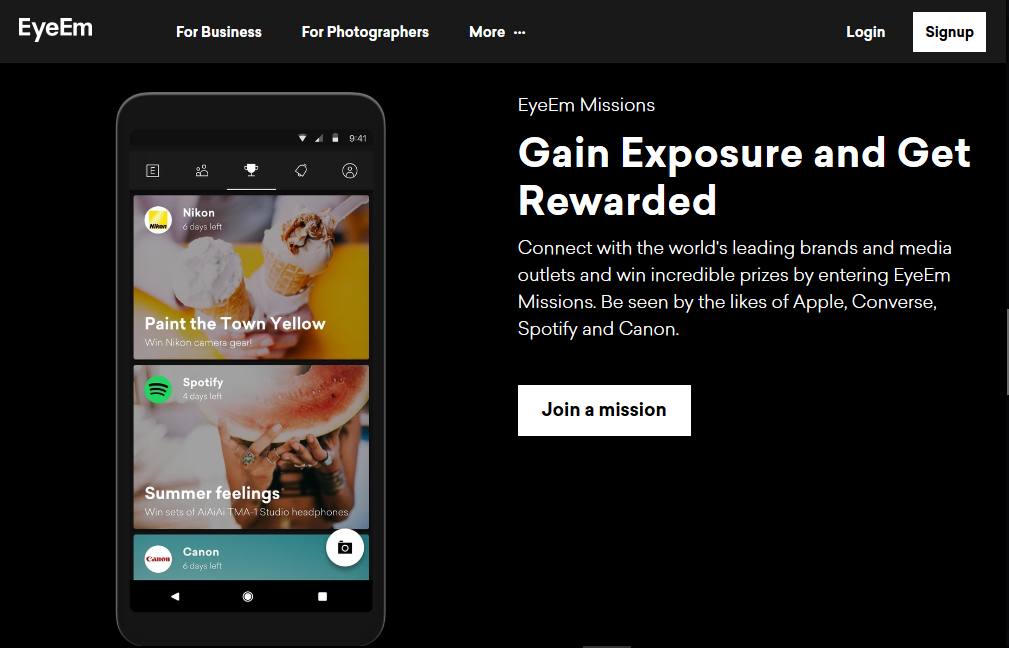Click the Nikon brand logo
The height and width of the screenshot is (648, 1009).
click(x=158, y=220)
